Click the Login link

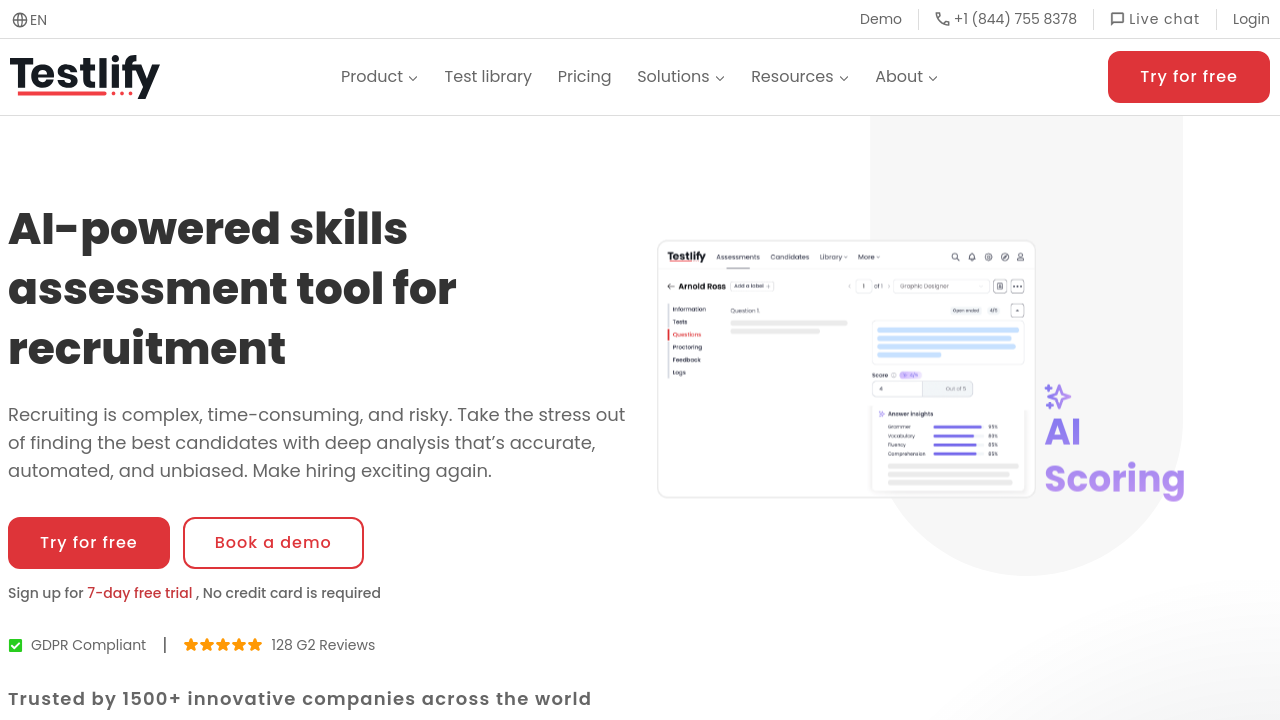pos(1250,19)
